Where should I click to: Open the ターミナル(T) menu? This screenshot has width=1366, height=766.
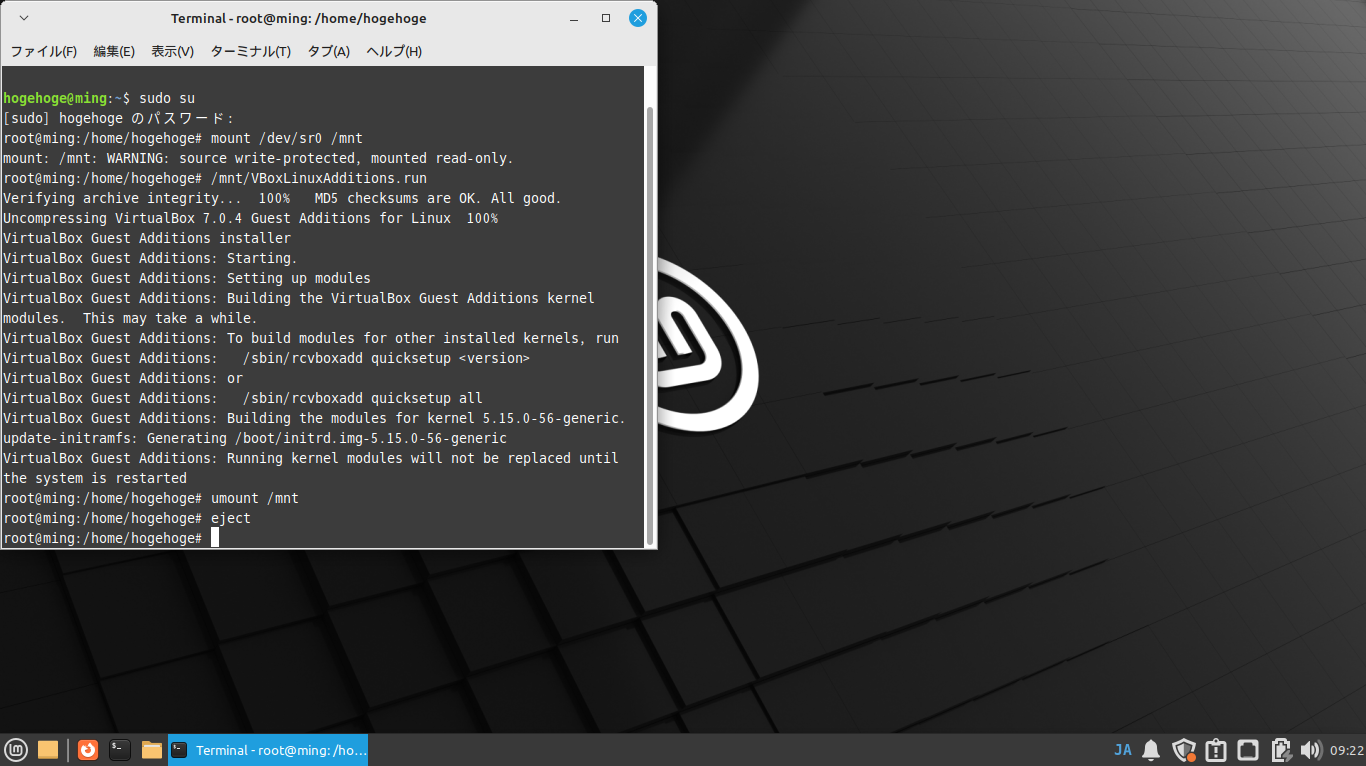tap(250, 51)
